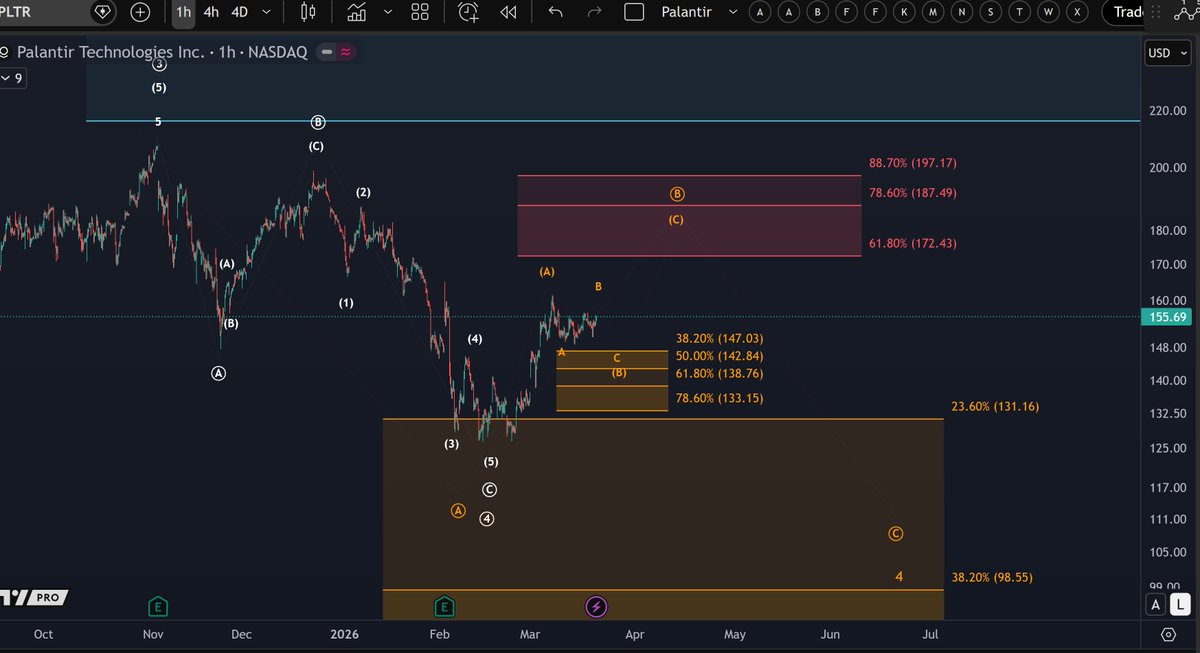The height and width of the screenshot is (653, 1200).
Task: Undo the last chart action
Action: 556,12
